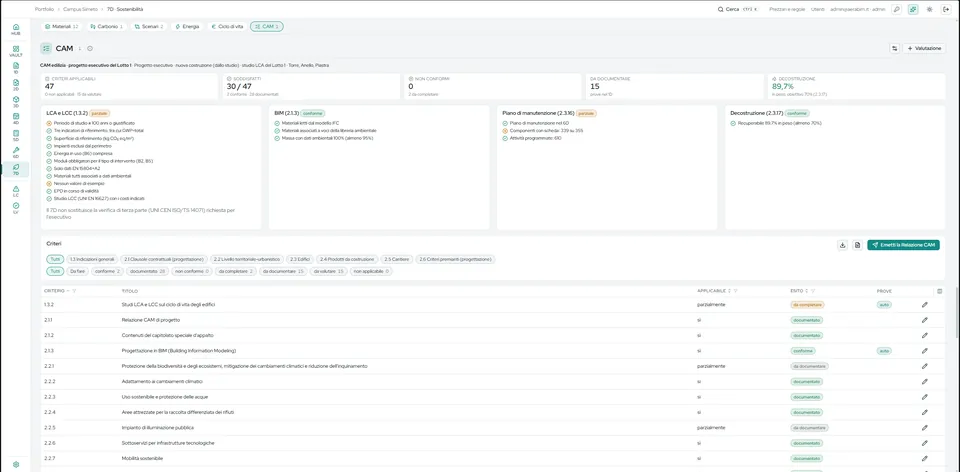This screenshot has width=960, height=472.
Task: Open the Materiali tab
Action: [x=61, y=27]
